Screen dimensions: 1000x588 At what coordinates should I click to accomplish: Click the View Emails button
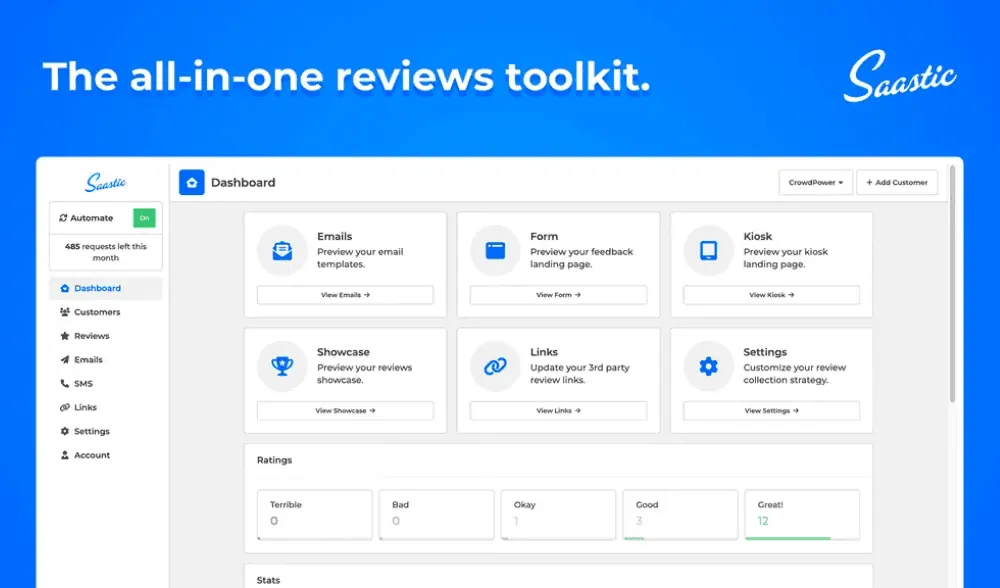[x=345, y=295]
